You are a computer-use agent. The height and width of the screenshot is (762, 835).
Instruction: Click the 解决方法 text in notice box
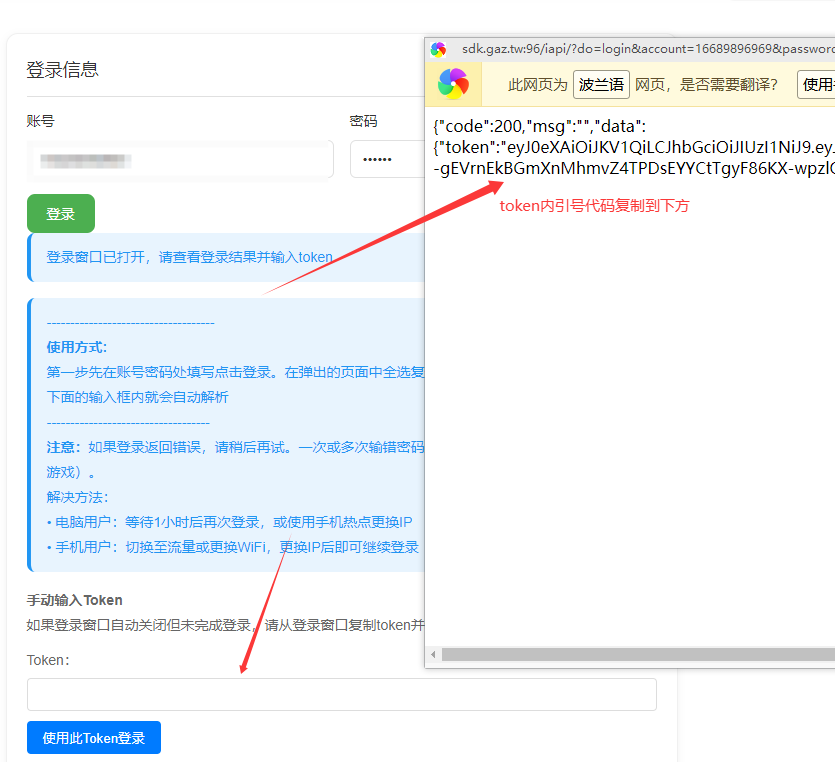click(77, 497)
